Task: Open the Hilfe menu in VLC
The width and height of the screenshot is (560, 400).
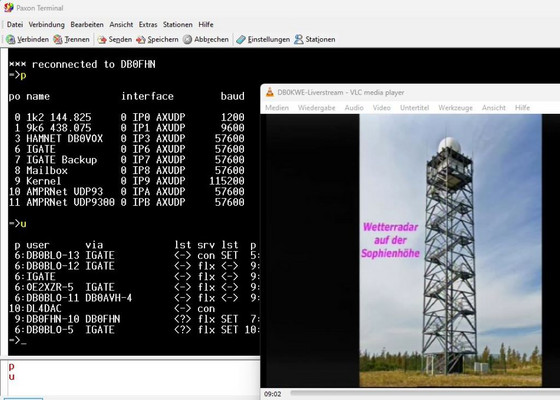Action: click(522, 108)
